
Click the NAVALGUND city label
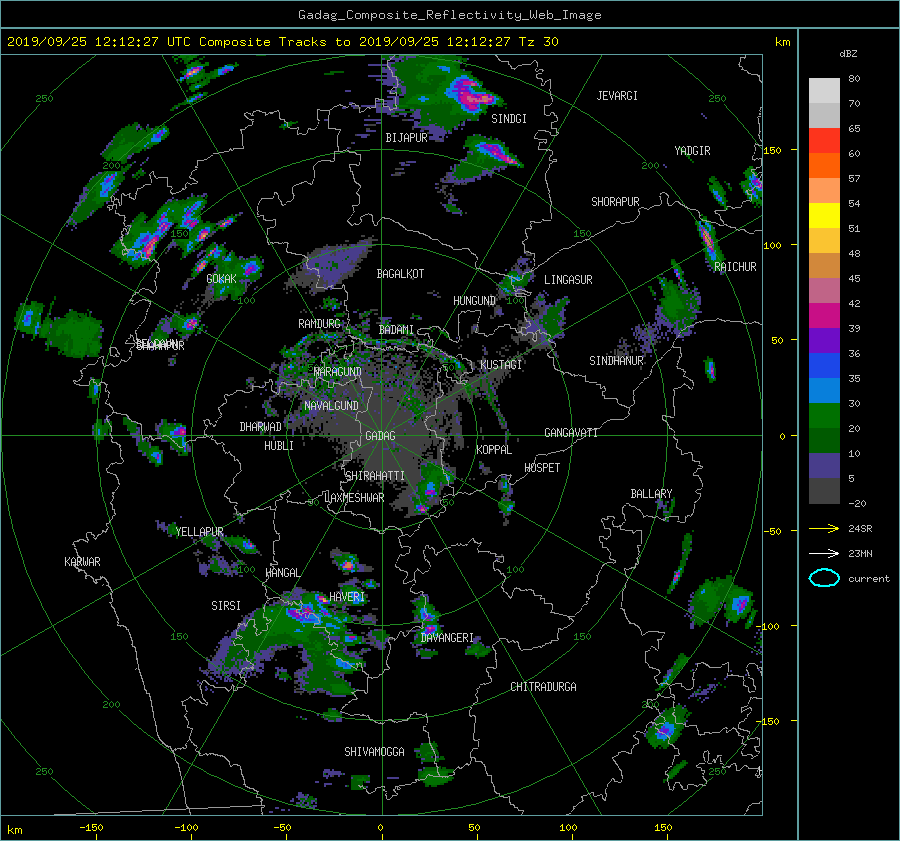pyautogui.click(x=331, y=406)
